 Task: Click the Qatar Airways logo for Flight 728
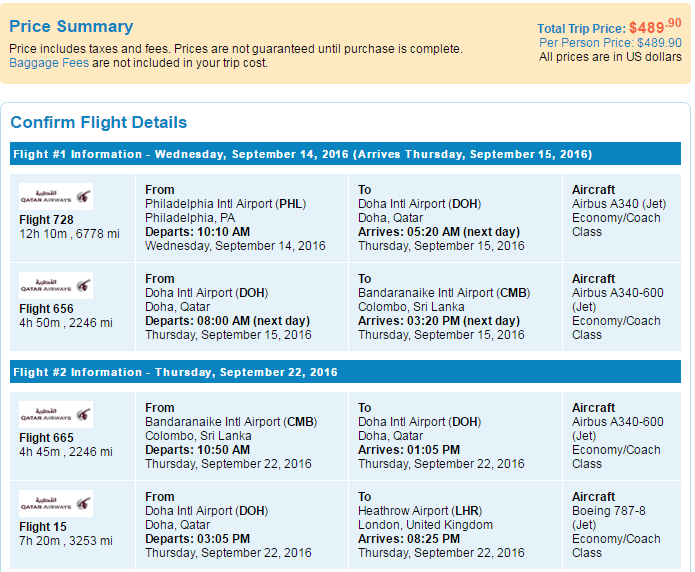56,196
